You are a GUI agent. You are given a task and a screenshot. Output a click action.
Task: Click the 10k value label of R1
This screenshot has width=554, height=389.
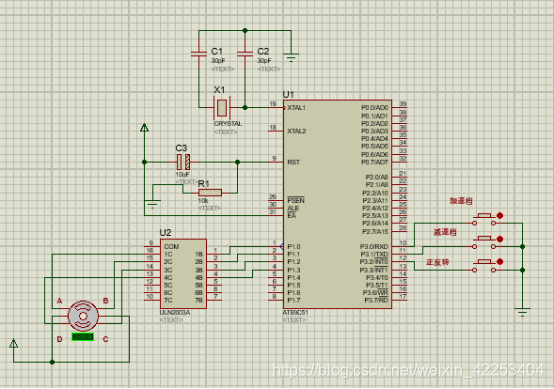pyautogui.click(x=203, y=201)
